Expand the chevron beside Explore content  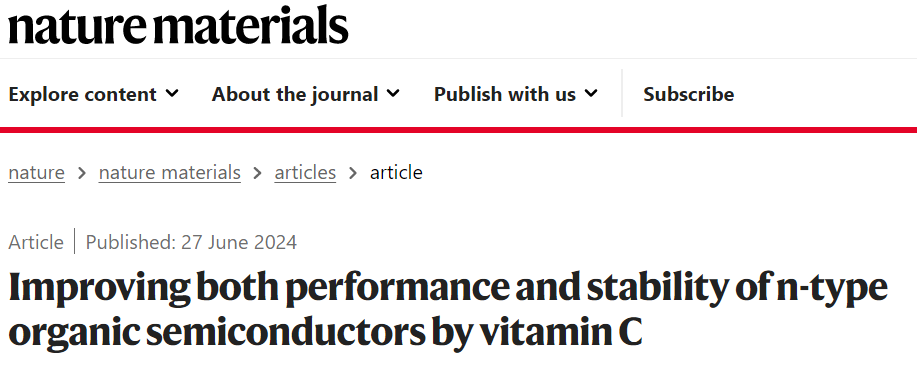[172, 93]
